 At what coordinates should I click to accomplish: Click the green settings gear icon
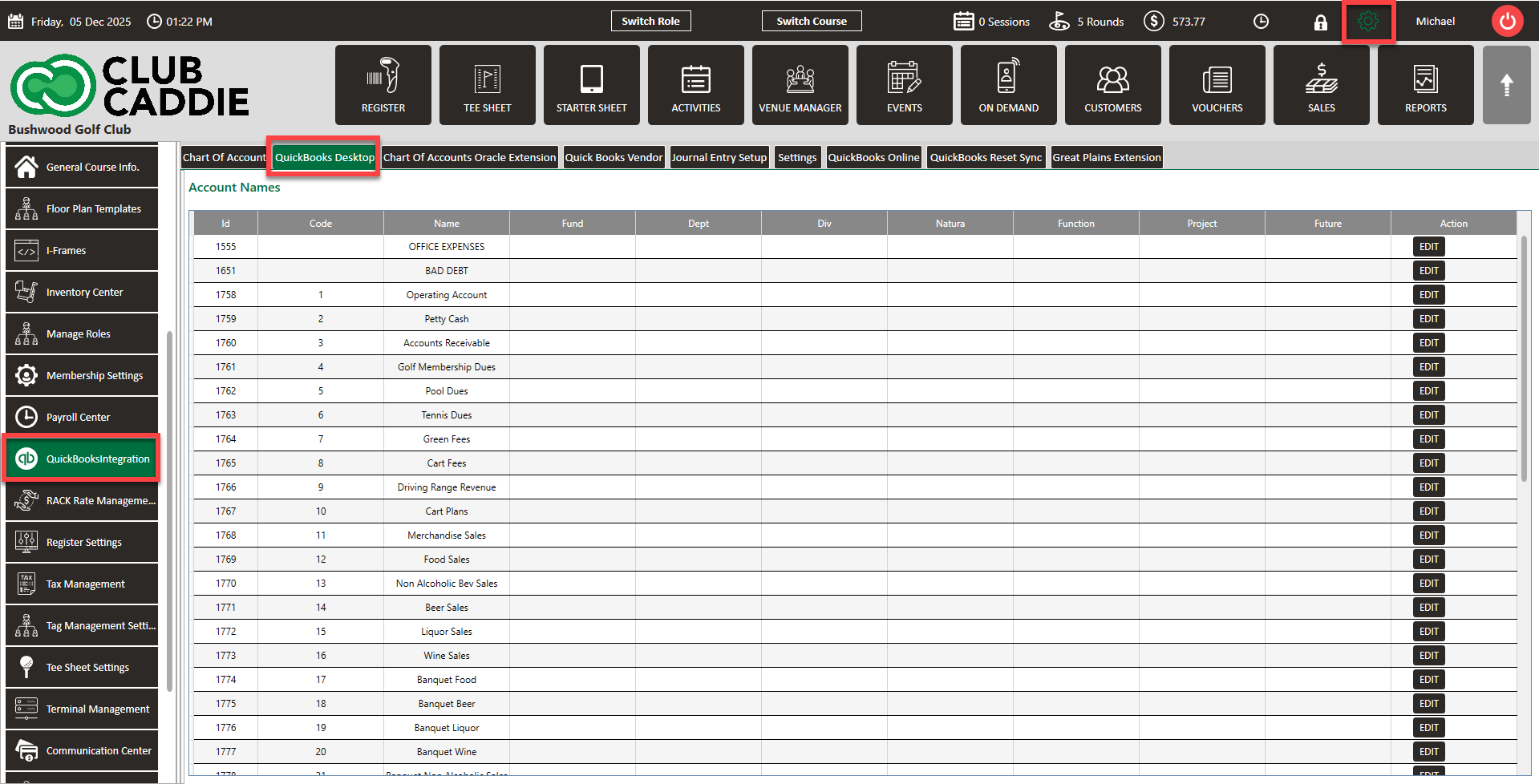1368,22
